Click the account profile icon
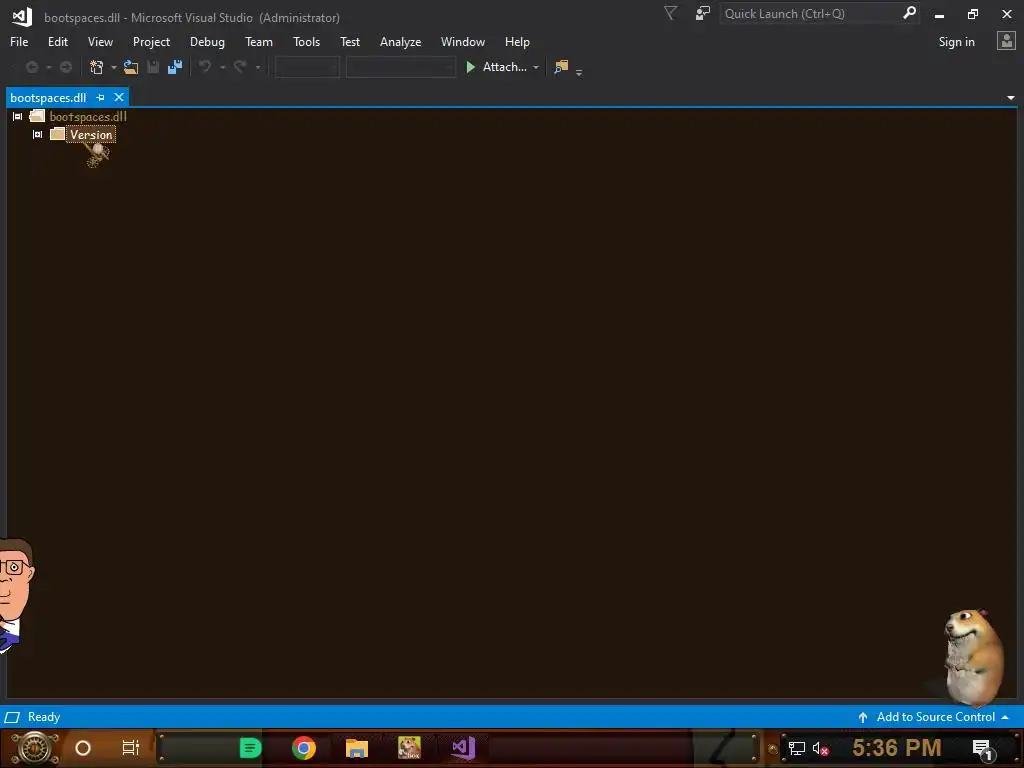Screen dimensions: 1024x768 [1006, 41]
